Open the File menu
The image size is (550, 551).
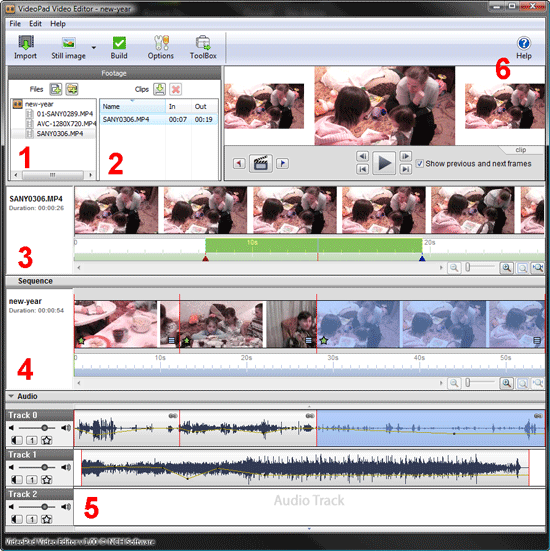click(15, 24)
